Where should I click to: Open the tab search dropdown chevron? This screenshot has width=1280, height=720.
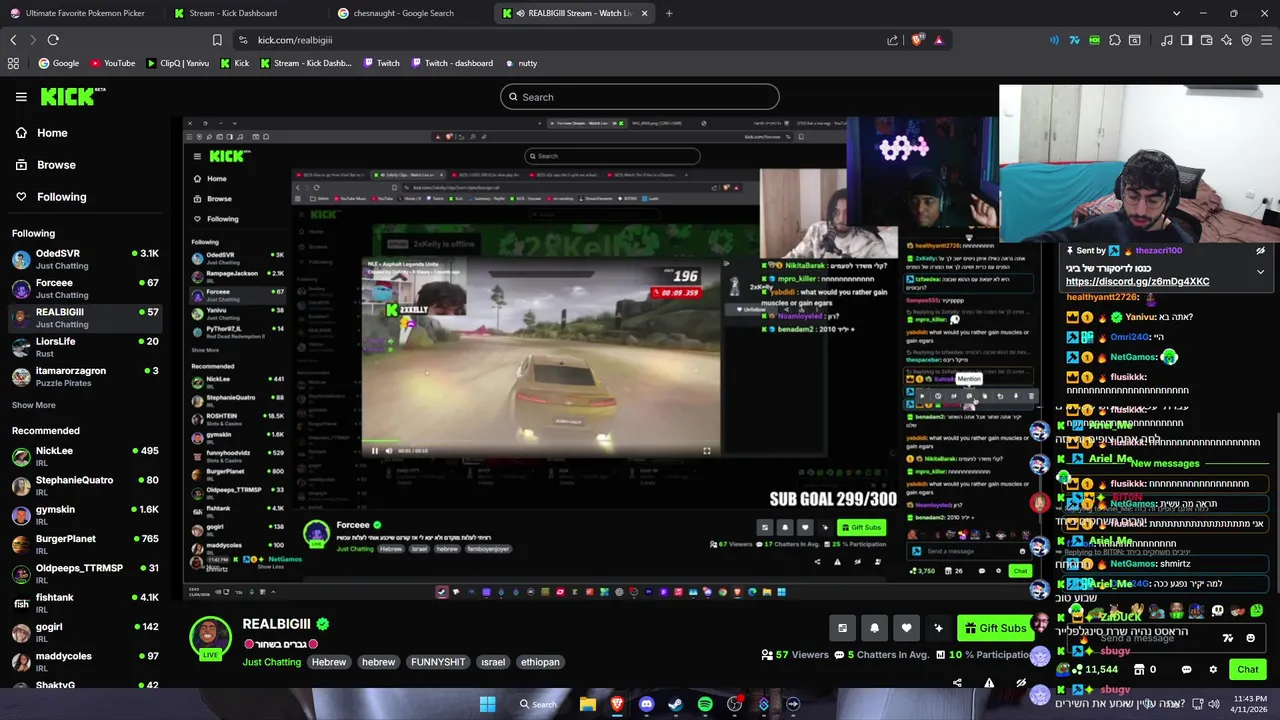(x=1176, y=13)
